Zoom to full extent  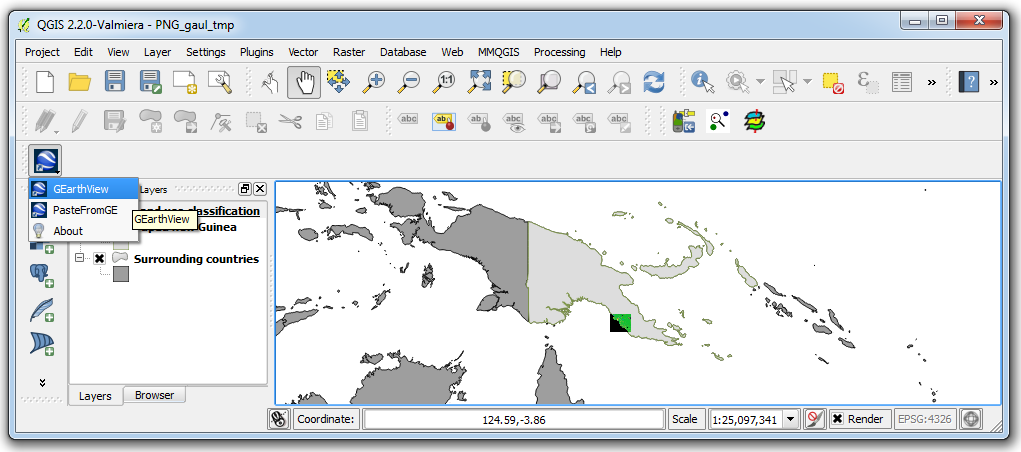click(x=480, y=82)
